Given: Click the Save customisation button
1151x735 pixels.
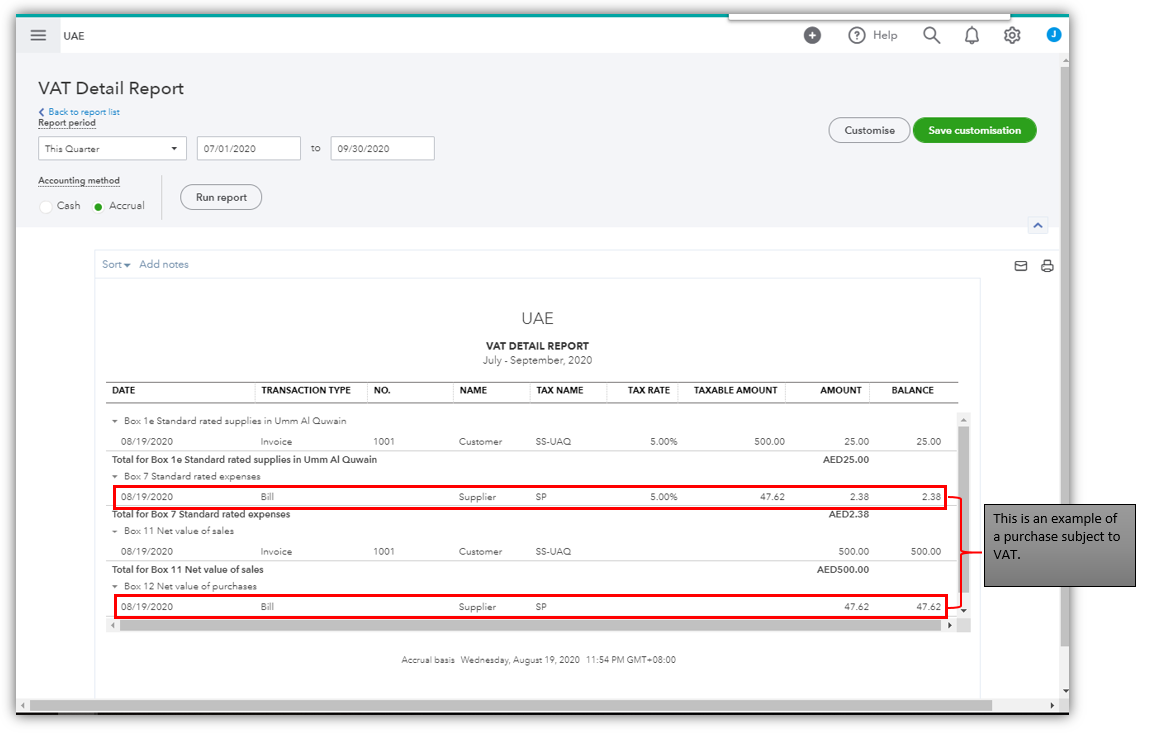Looking at the screenshot, I should [x=974, y=130].
